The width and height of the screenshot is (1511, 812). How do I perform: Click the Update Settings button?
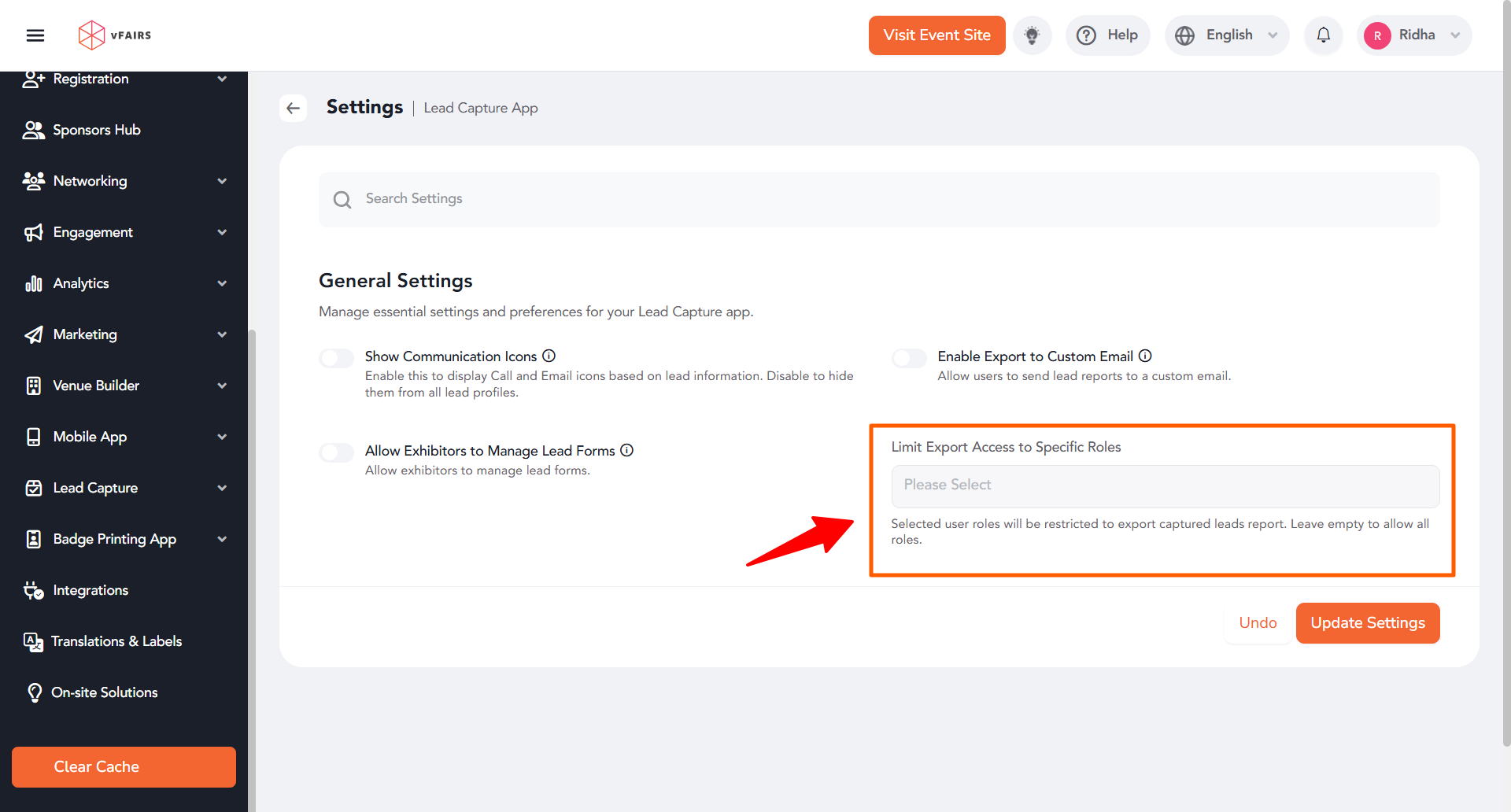(x=1368, y=623)
